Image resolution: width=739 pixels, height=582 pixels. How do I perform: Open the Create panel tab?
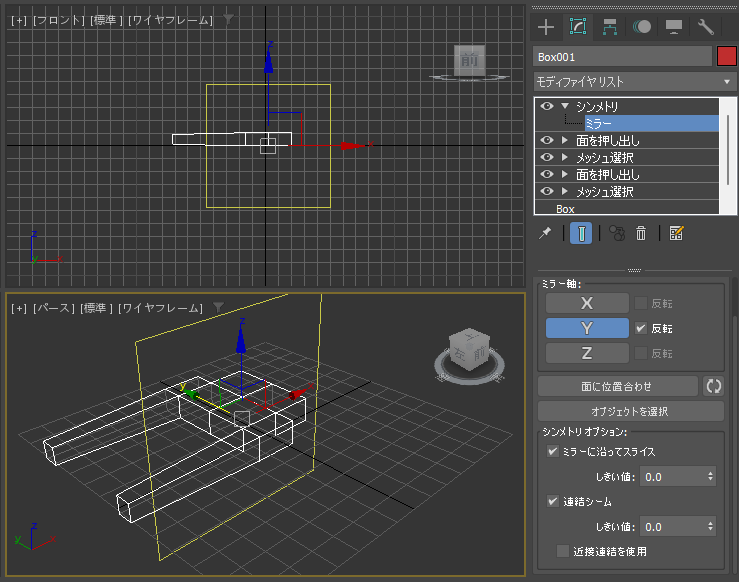546,27
